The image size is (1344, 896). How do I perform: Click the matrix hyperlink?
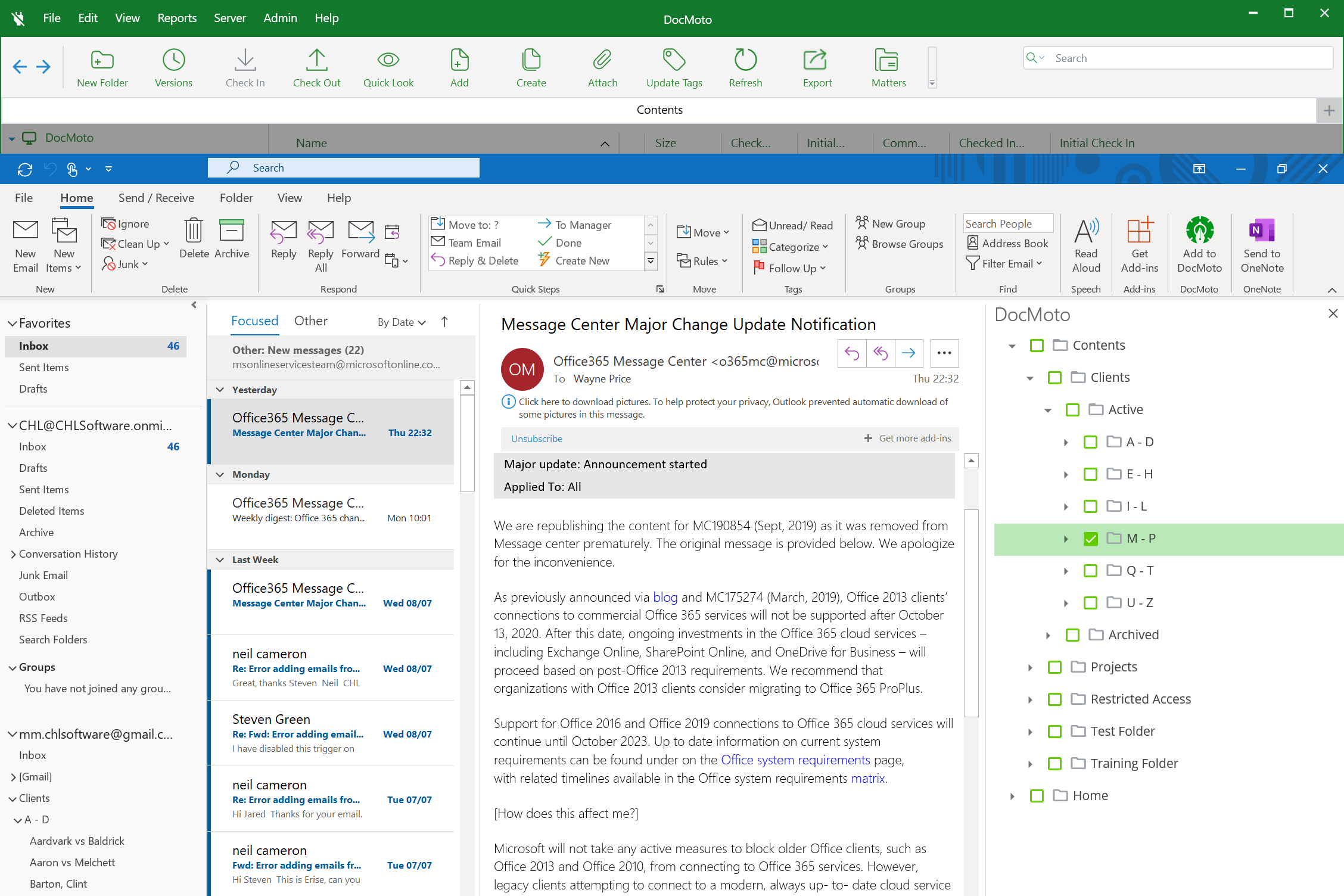[x=867, y=779]
